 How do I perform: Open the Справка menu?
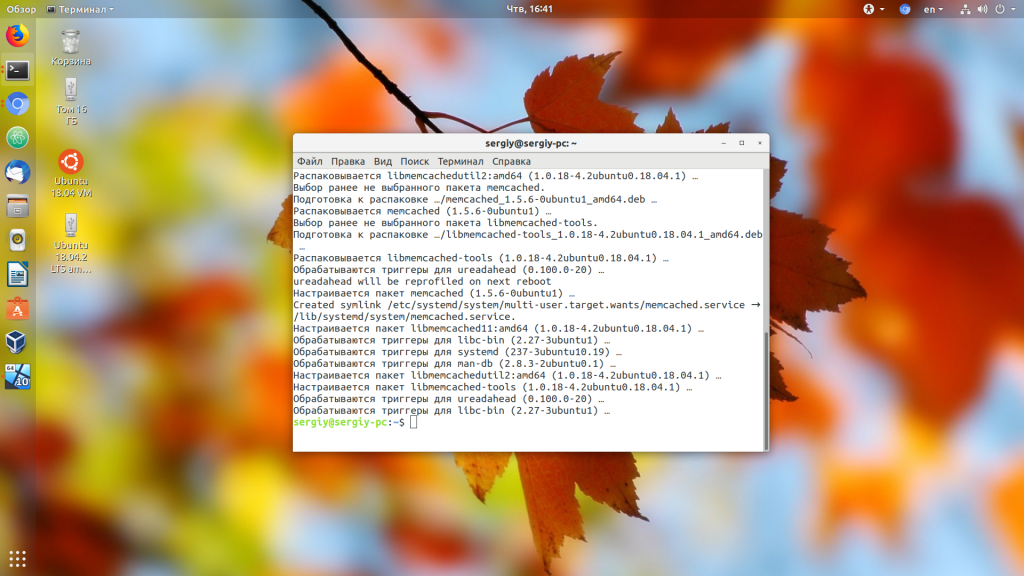pyautogui.click(x=511, y=161)
